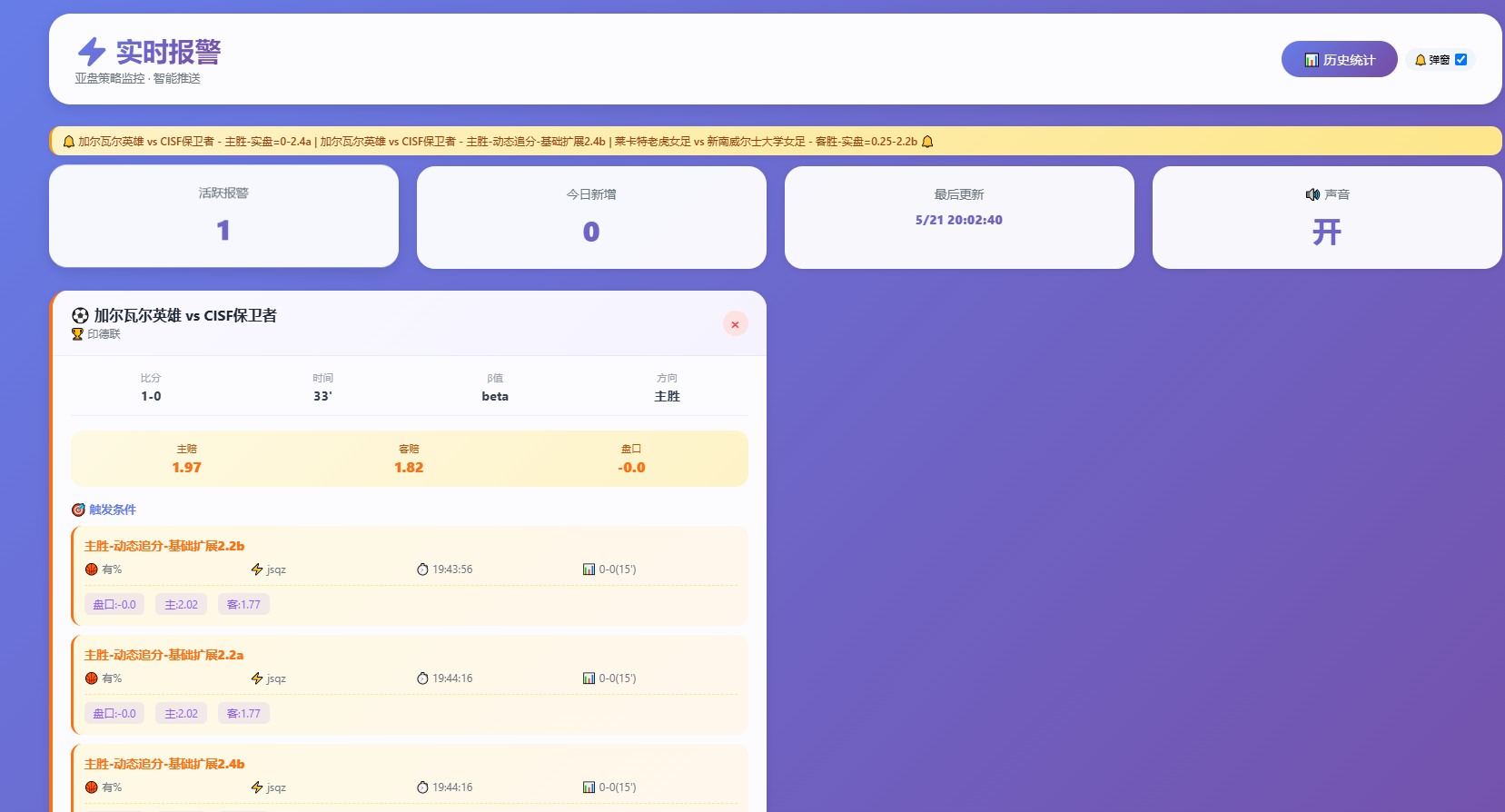Click the bar chart icon in 基础扩展2.2a condition
Viewport: 1505px width, 812px height.
pyautogui.click(x=589, y=678)
